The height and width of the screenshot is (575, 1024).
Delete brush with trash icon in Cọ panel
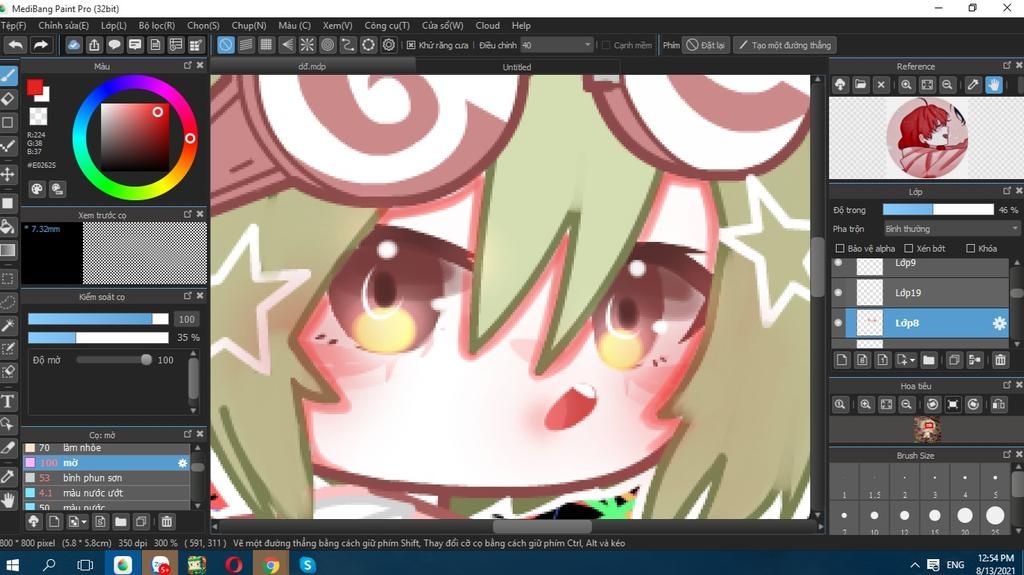click(x=167, y=521)
